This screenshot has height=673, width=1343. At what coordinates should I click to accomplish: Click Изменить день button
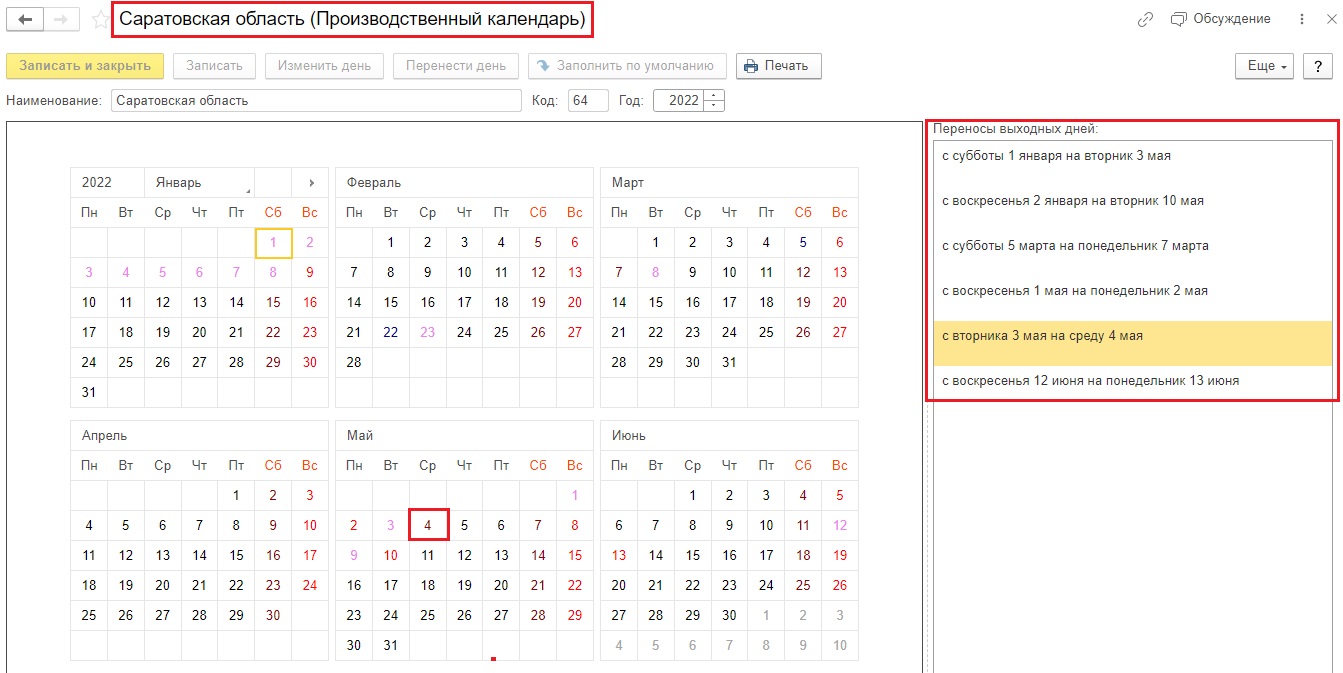[324, 66]
